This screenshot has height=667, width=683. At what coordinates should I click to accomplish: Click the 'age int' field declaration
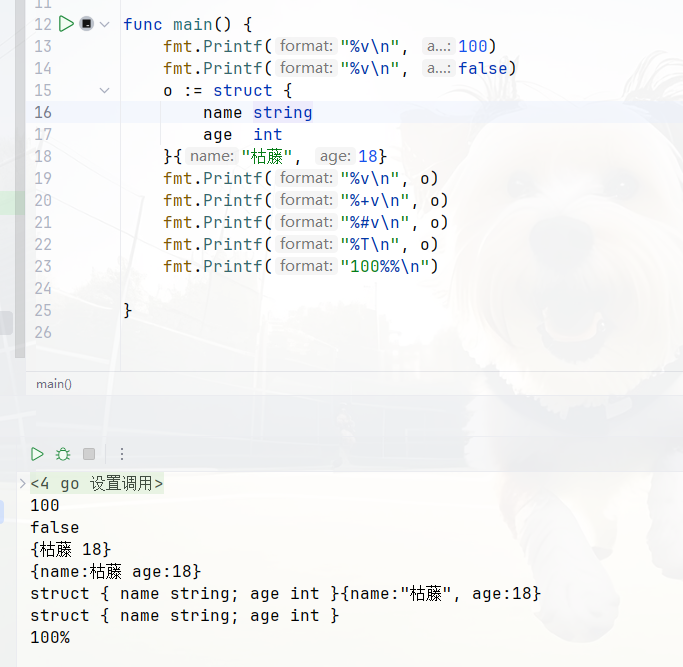pos(243,135)
